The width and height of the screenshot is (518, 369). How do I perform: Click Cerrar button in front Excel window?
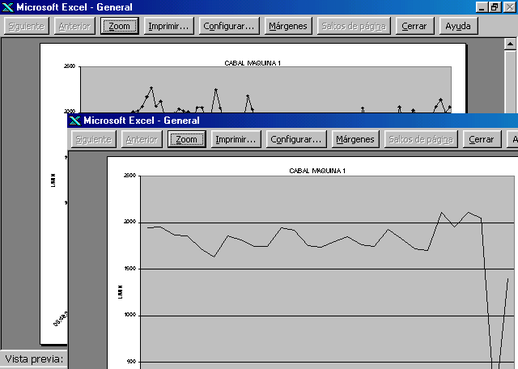[482, 139]
